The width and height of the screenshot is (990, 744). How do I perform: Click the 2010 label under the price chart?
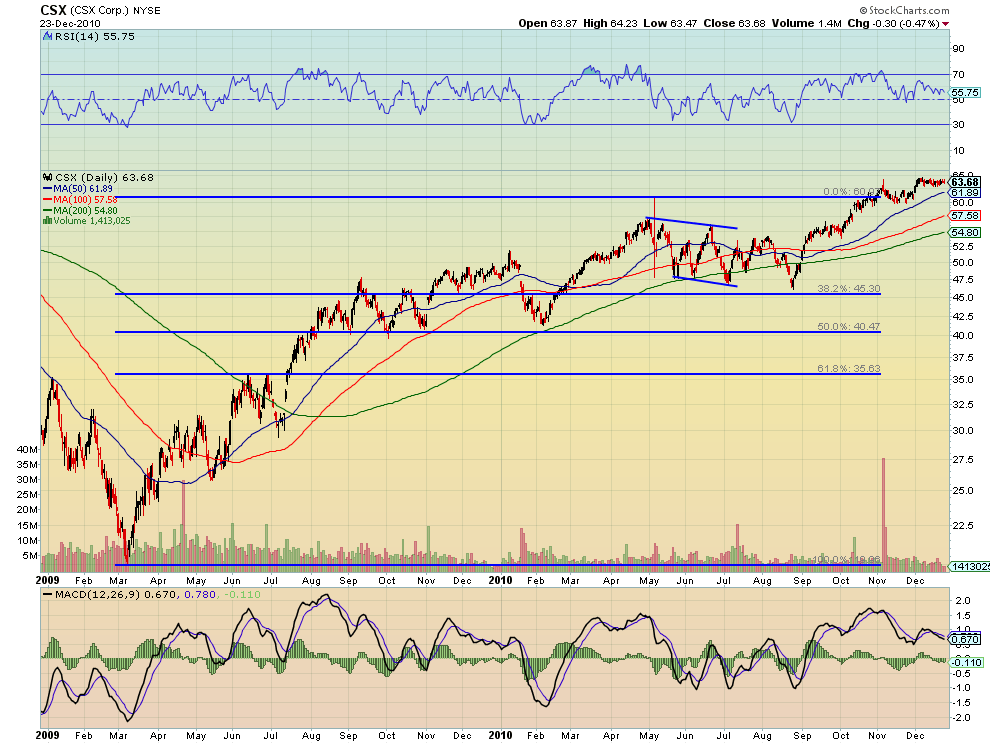(x=500, y=580)
